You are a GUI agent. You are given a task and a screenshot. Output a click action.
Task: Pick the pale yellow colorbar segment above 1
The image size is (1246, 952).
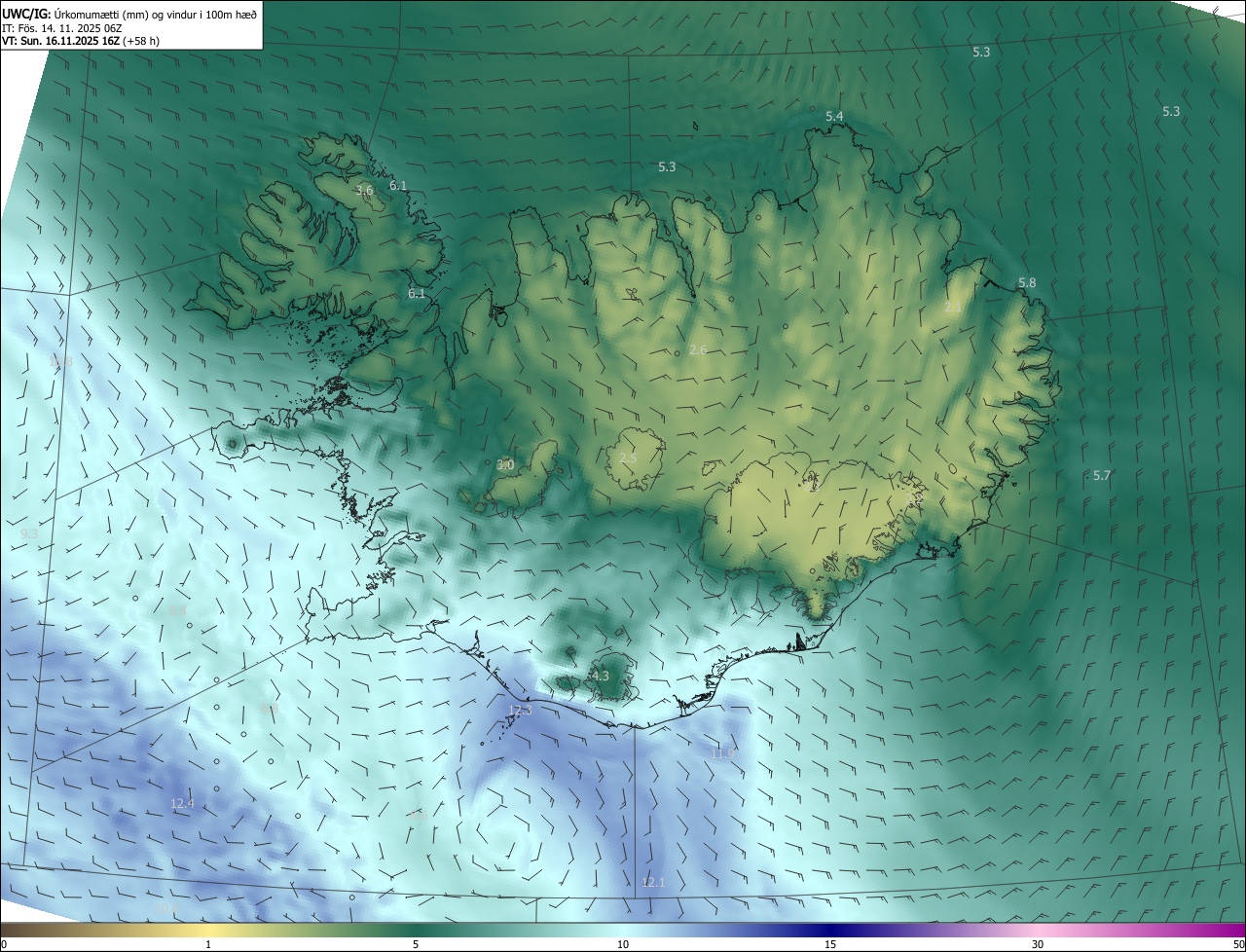(x=208, y=930)
